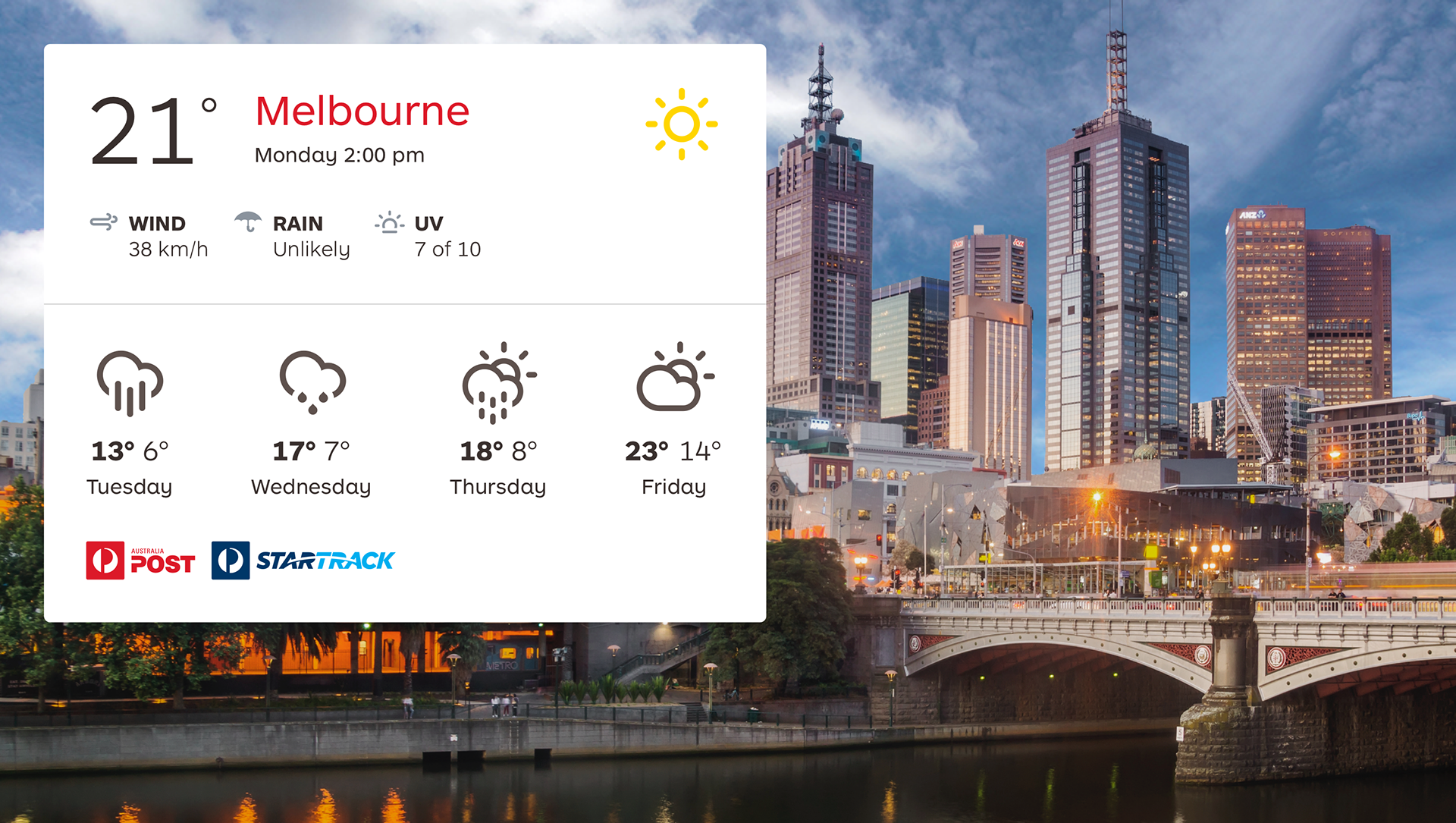The width and height of the screenshot is (1456, 823).
Task: Click the Thursday day label
Action: tap(498, 488)
